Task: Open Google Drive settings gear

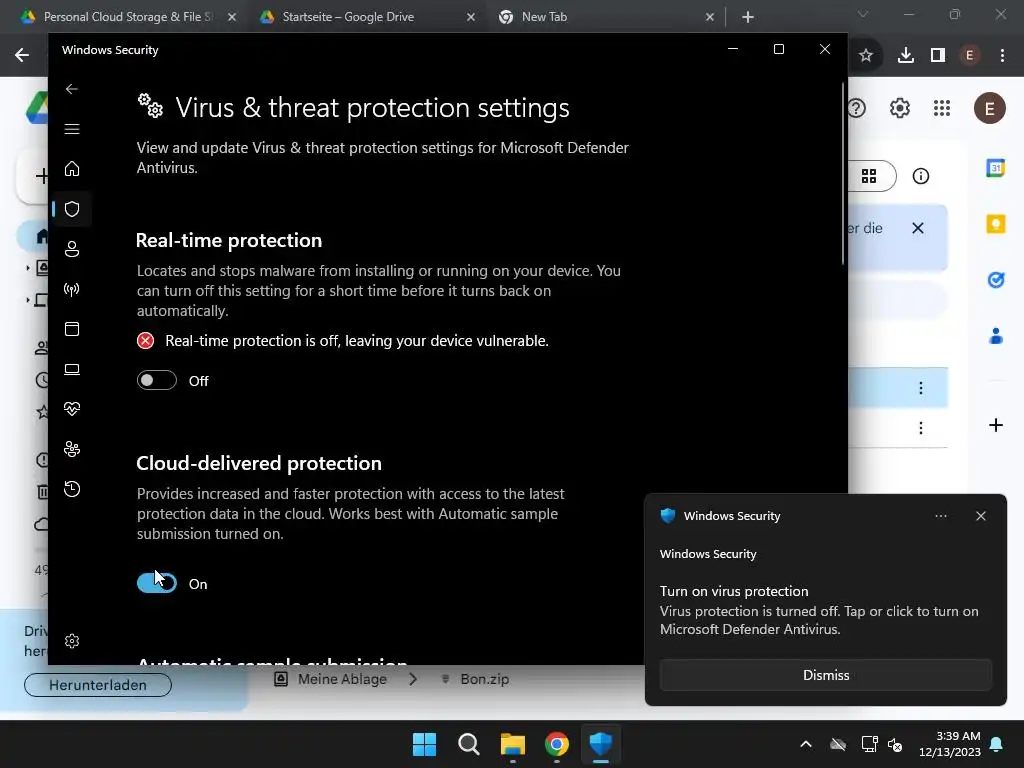Action: coord(899,108)
